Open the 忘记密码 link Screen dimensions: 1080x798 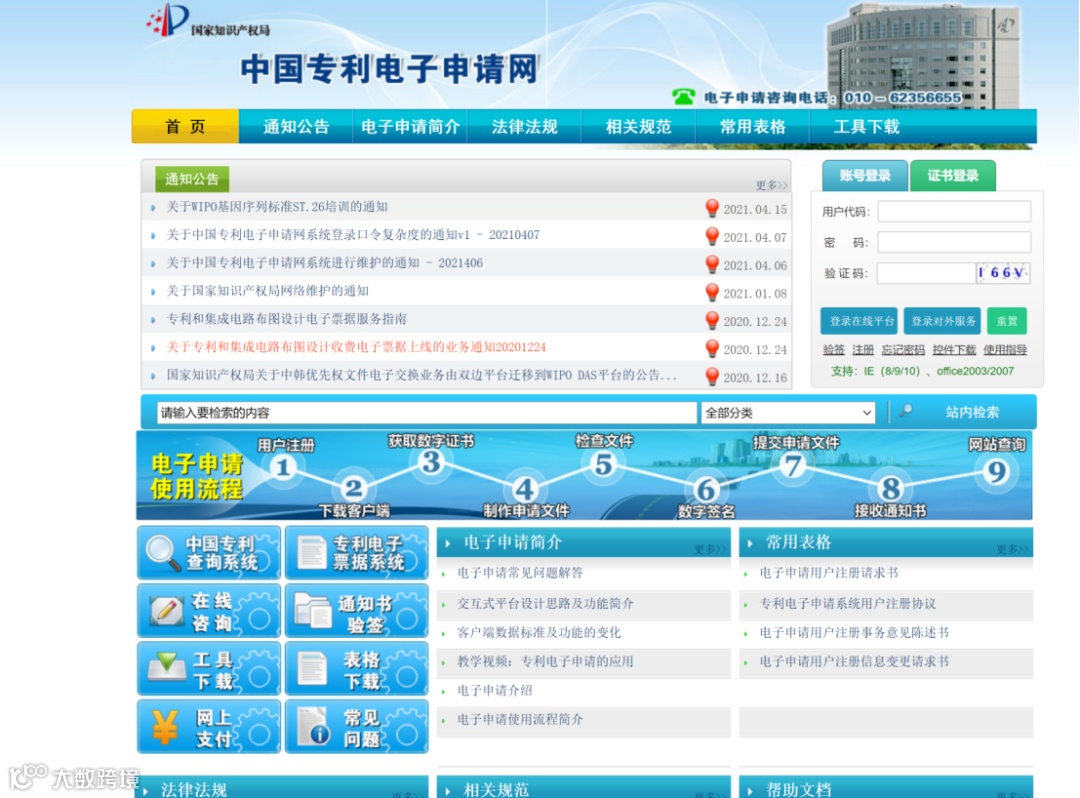pos(903,350)
